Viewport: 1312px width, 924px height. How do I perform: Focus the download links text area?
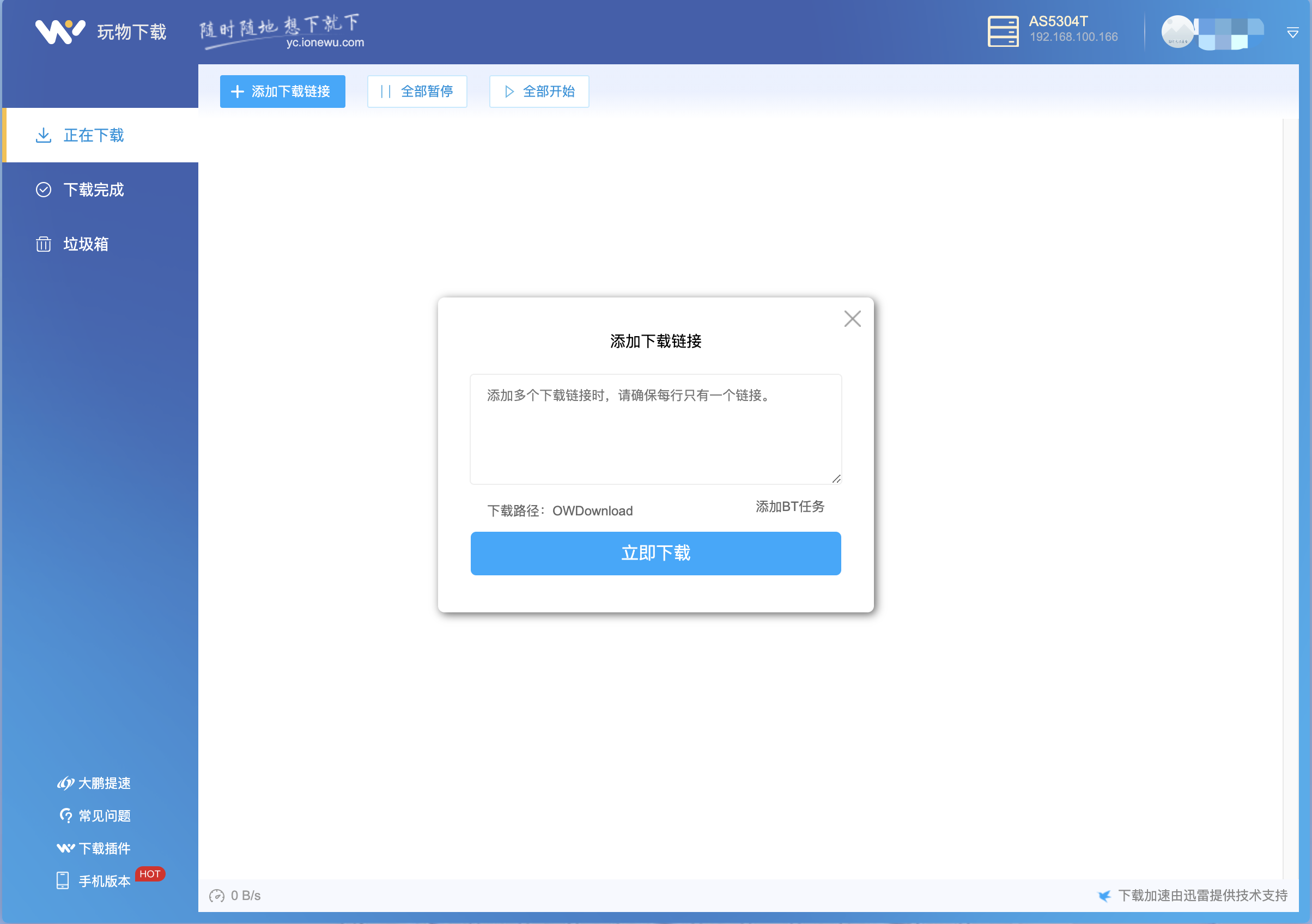pyautogui.click(x=655, y=429)
